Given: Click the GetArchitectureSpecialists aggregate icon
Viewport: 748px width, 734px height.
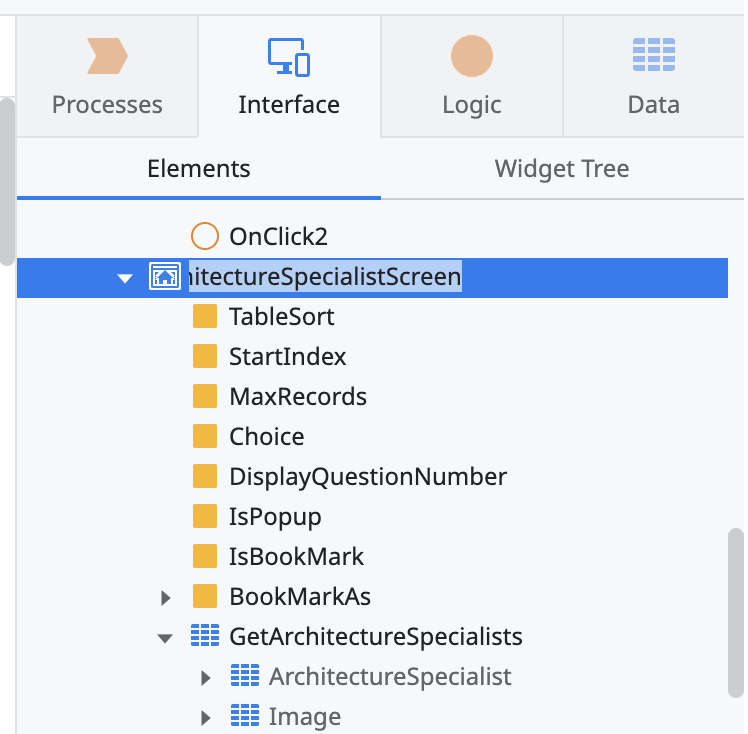Looking at the screenshot, I should click(205, 637).
